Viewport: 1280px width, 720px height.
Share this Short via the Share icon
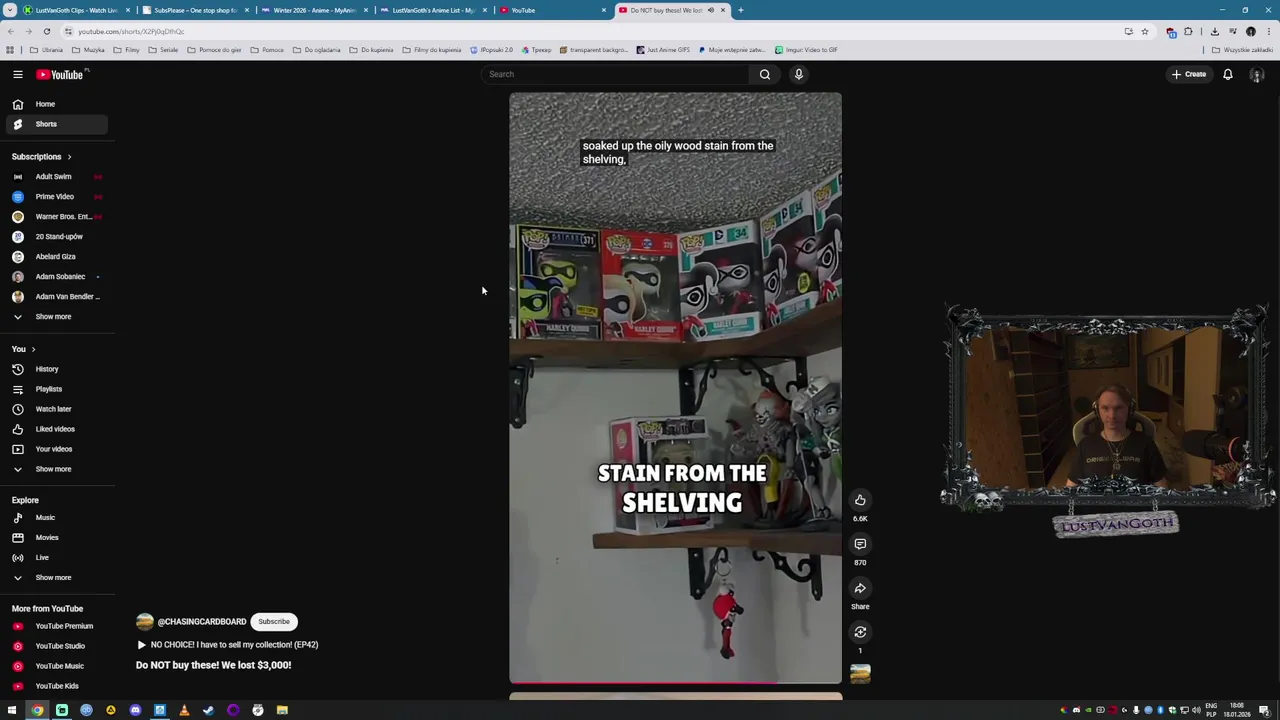[x=860, y=588]
